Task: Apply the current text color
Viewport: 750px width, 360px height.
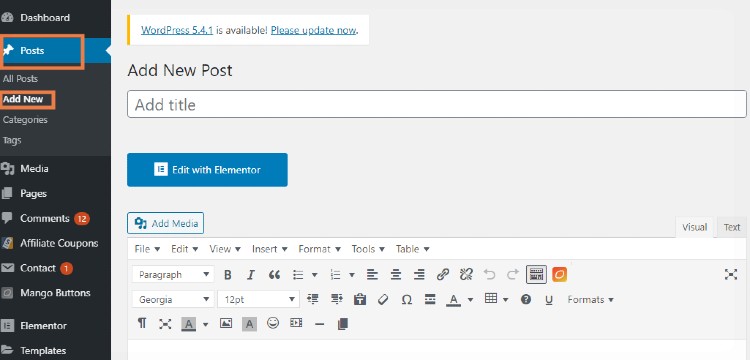Action: [453, 300]
